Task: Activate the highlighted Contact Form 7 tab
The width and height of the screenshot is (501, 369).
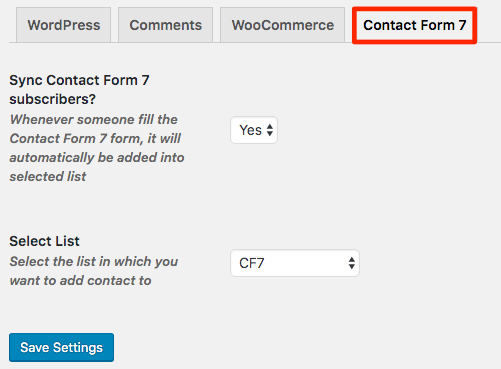Action: (x=414, y=25)
